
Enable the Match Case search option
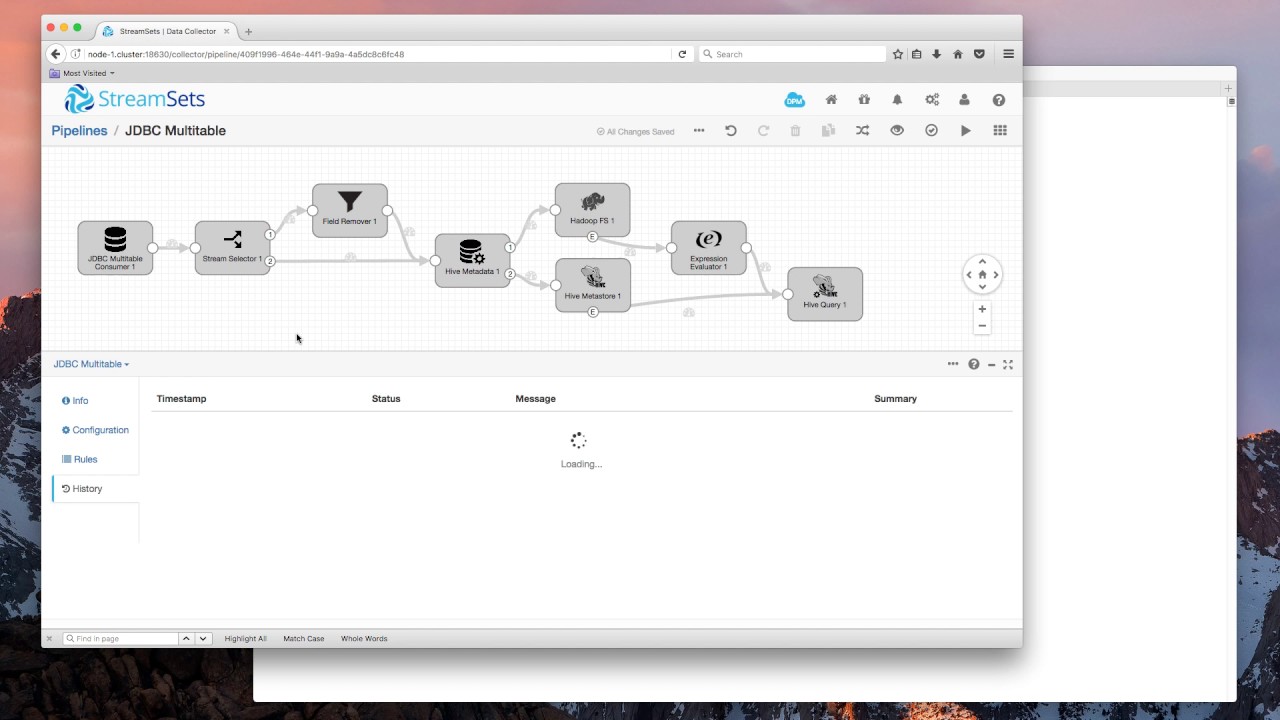(x=303, y=638)
